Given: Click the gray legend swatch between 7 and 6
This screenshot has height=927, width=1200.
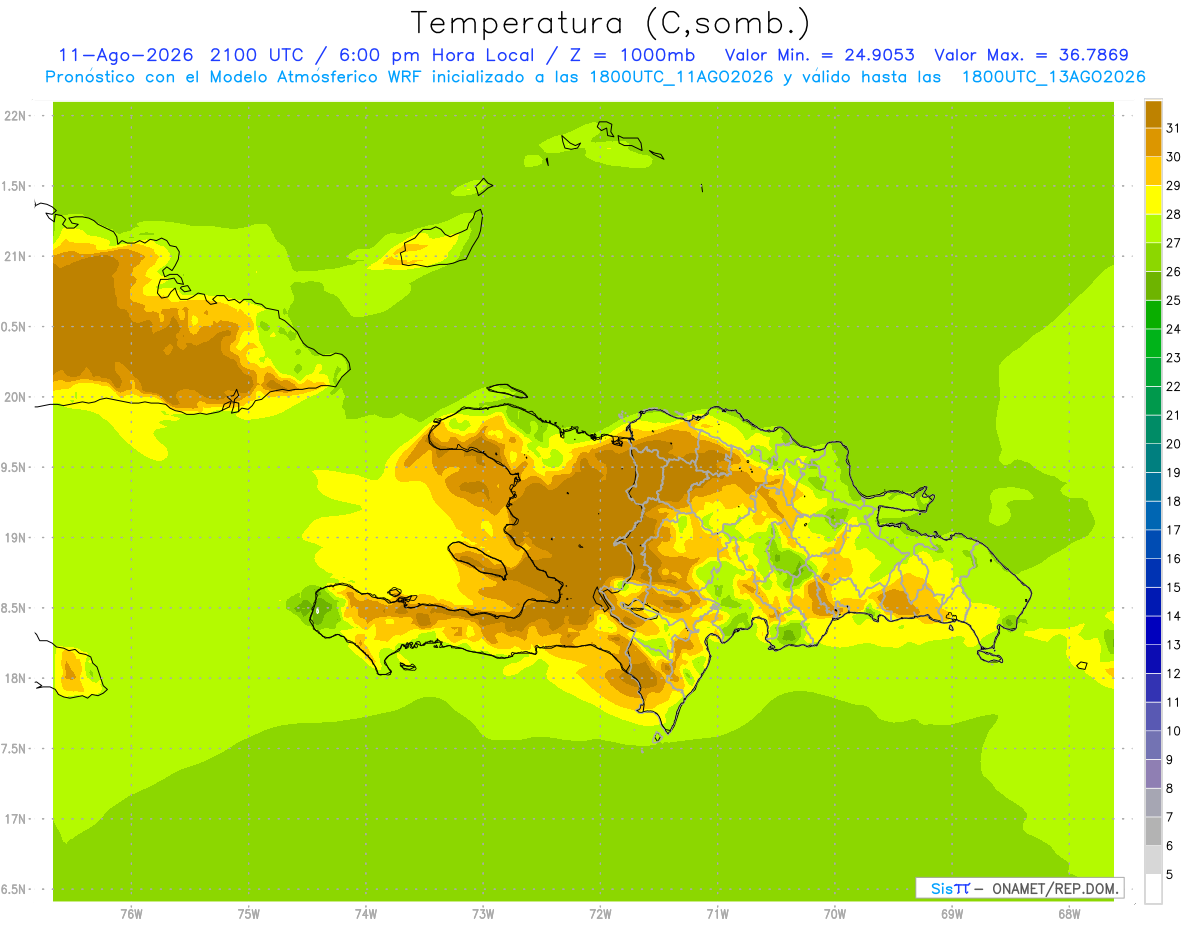Looking at the screenshot, I should pyautogui.click(x=1153, y=831).
